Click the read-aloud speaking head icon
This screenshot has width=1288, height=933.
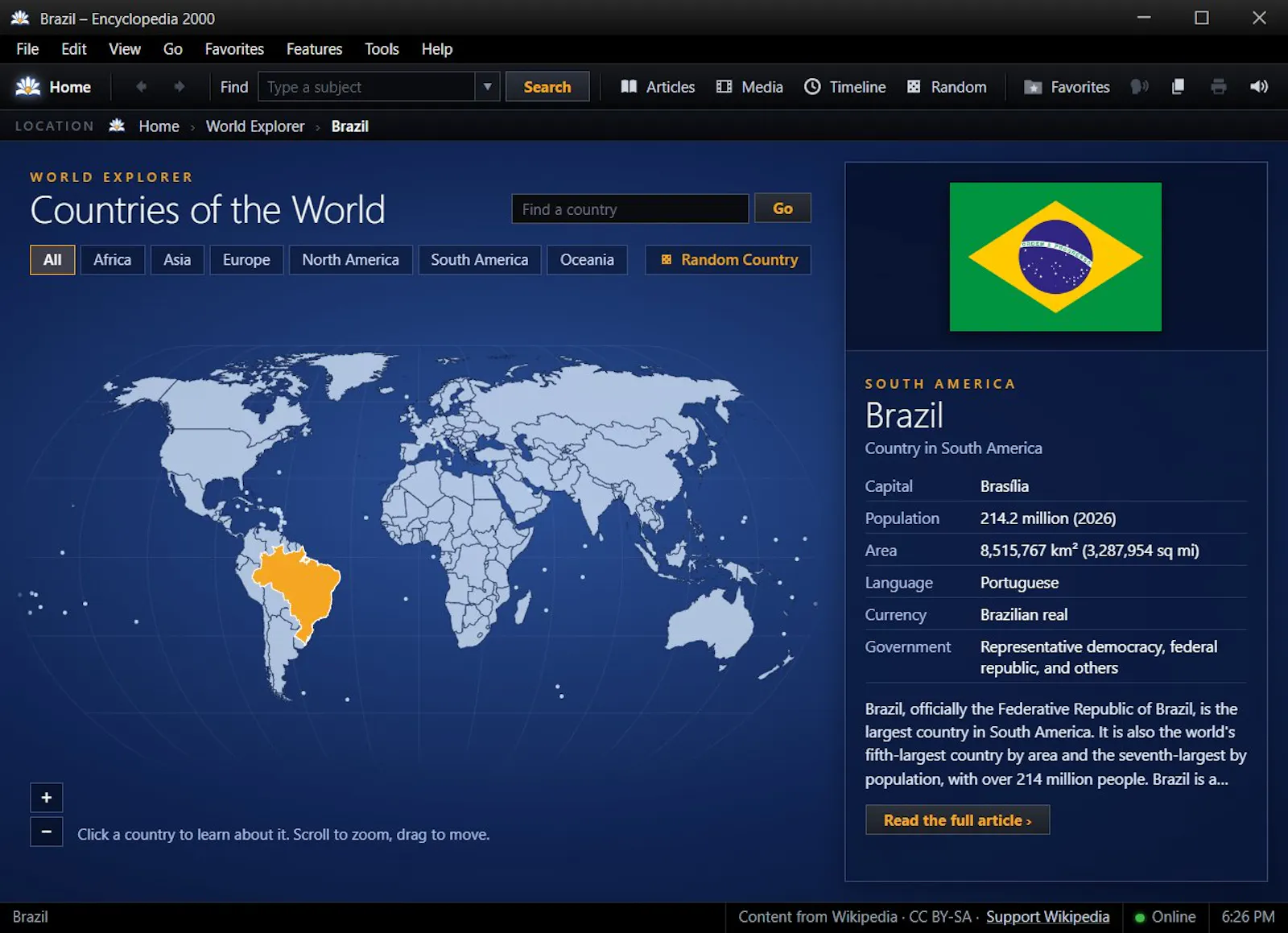pos(1139,87)
